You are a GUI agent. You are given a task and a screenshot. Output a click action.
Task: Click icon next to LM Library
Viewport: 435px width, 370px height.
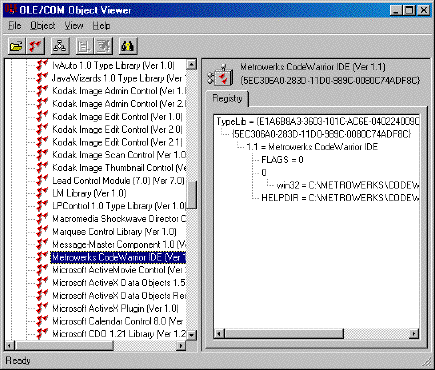click(42, 193)
